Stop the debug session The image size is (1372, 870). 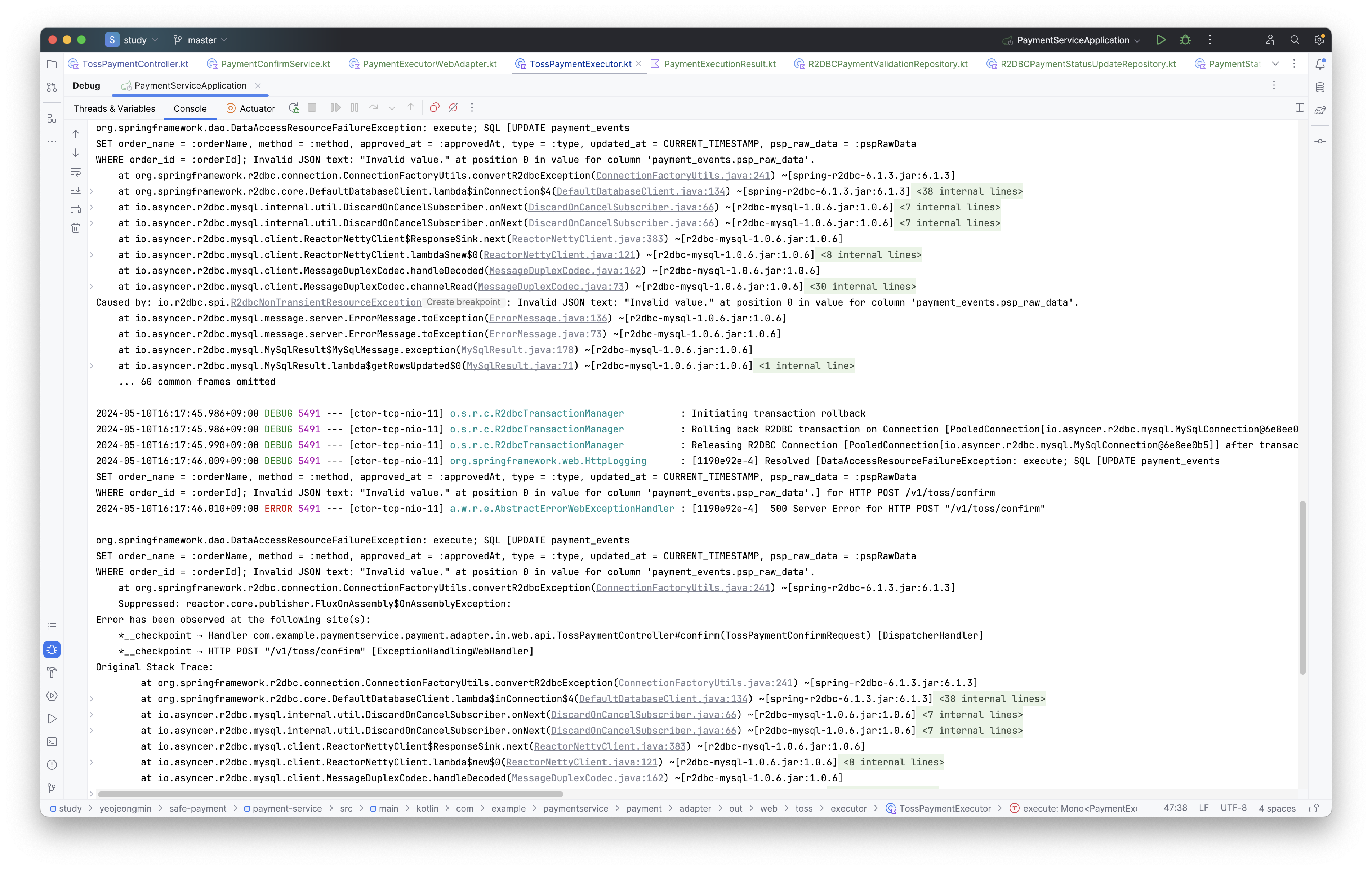click(312, 108)
